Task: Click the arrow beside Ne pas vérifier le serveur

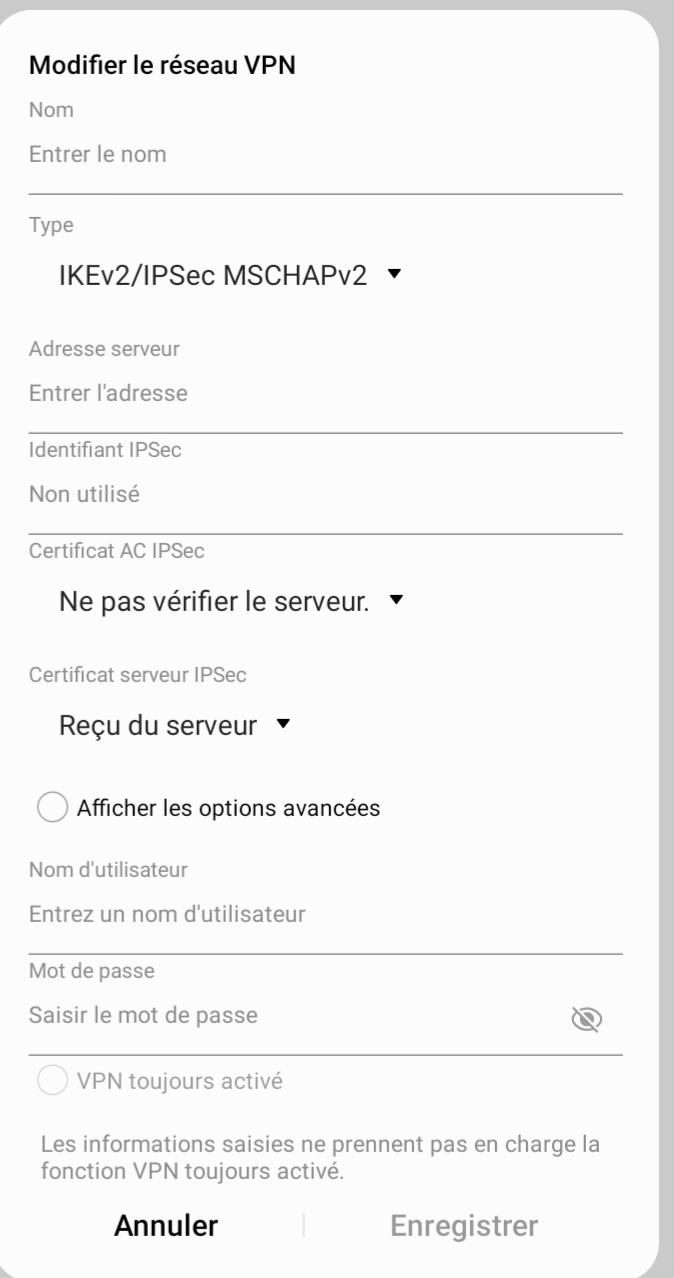Action: pyautogui.click(x=397, y=601)
